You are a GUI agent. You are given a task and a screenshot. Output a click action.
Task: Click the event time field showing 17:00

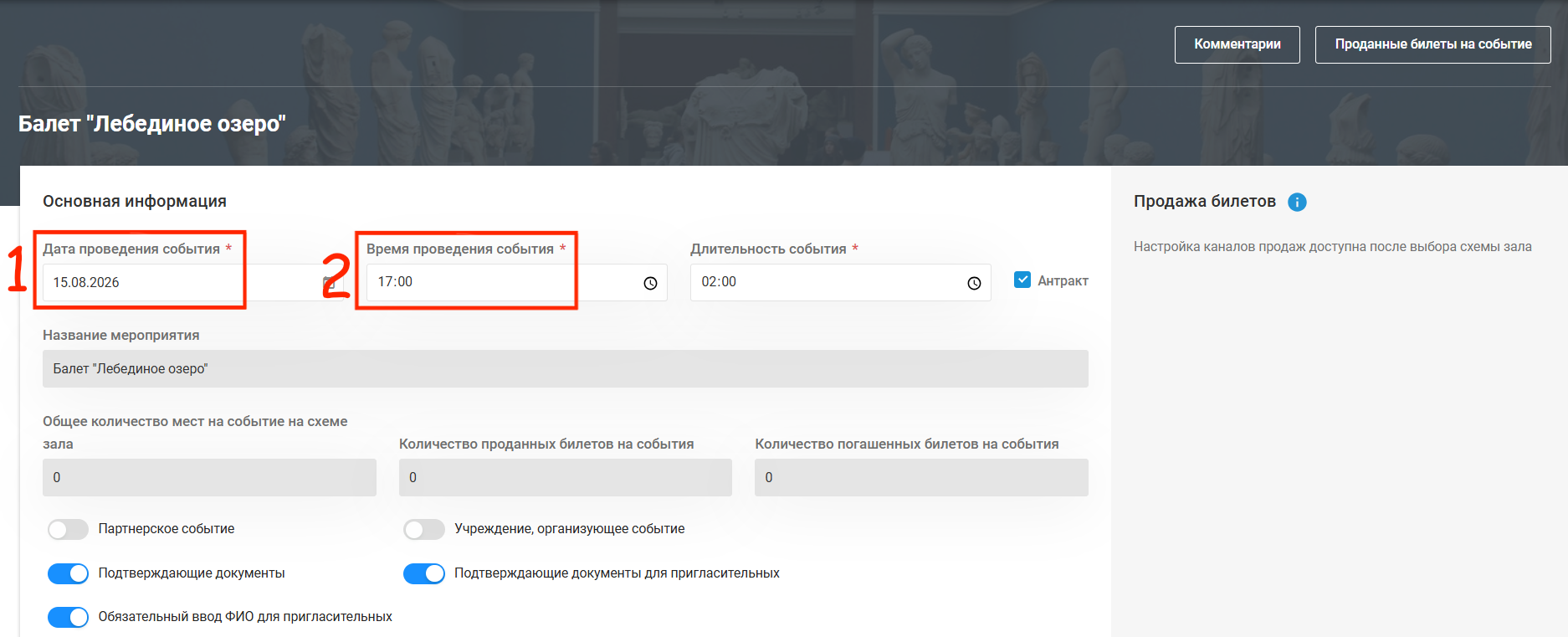[x=517, y=283]
